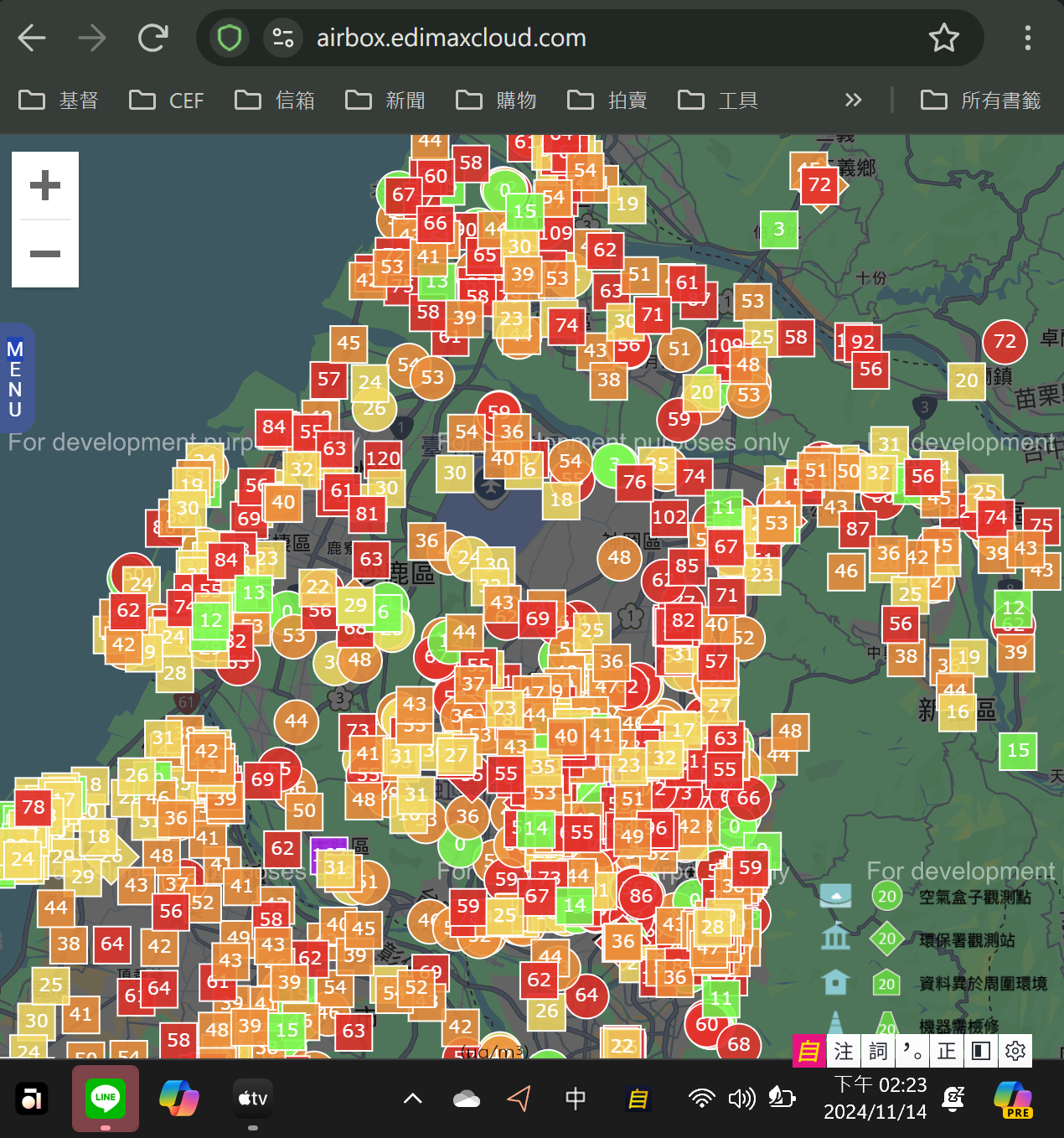
Task: Click the red 92 air quality marker
Action: coord(863,342)
